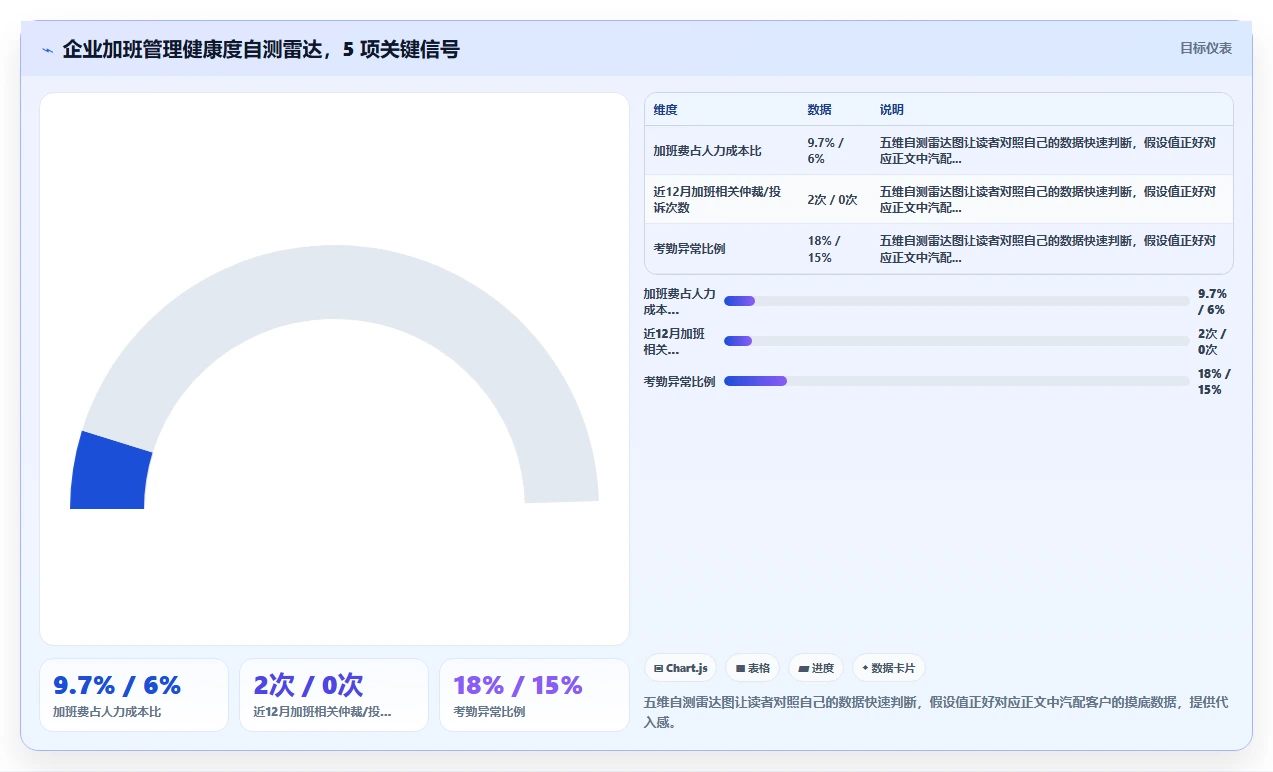Click the description in the 加班费占人力成本比 row

click(x=1048, y=150)
